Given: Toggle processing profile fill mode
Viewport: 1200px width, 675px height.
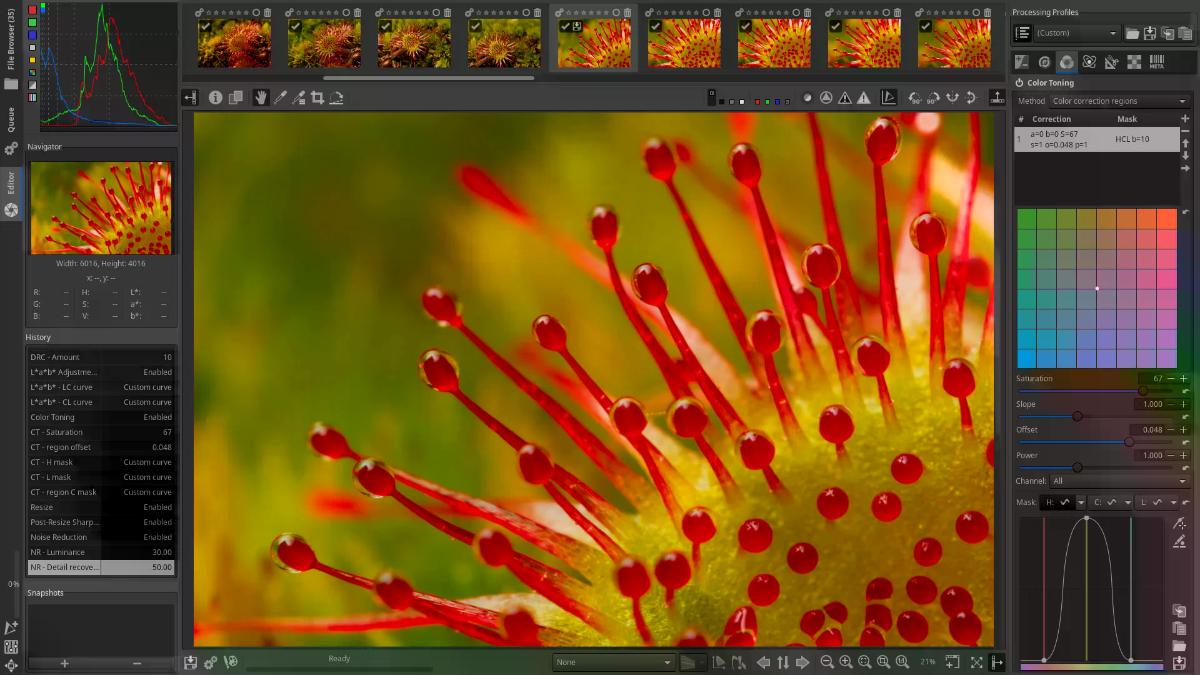Looking at the screenshot, I should pyautogui.click(x=1022, y=33).
